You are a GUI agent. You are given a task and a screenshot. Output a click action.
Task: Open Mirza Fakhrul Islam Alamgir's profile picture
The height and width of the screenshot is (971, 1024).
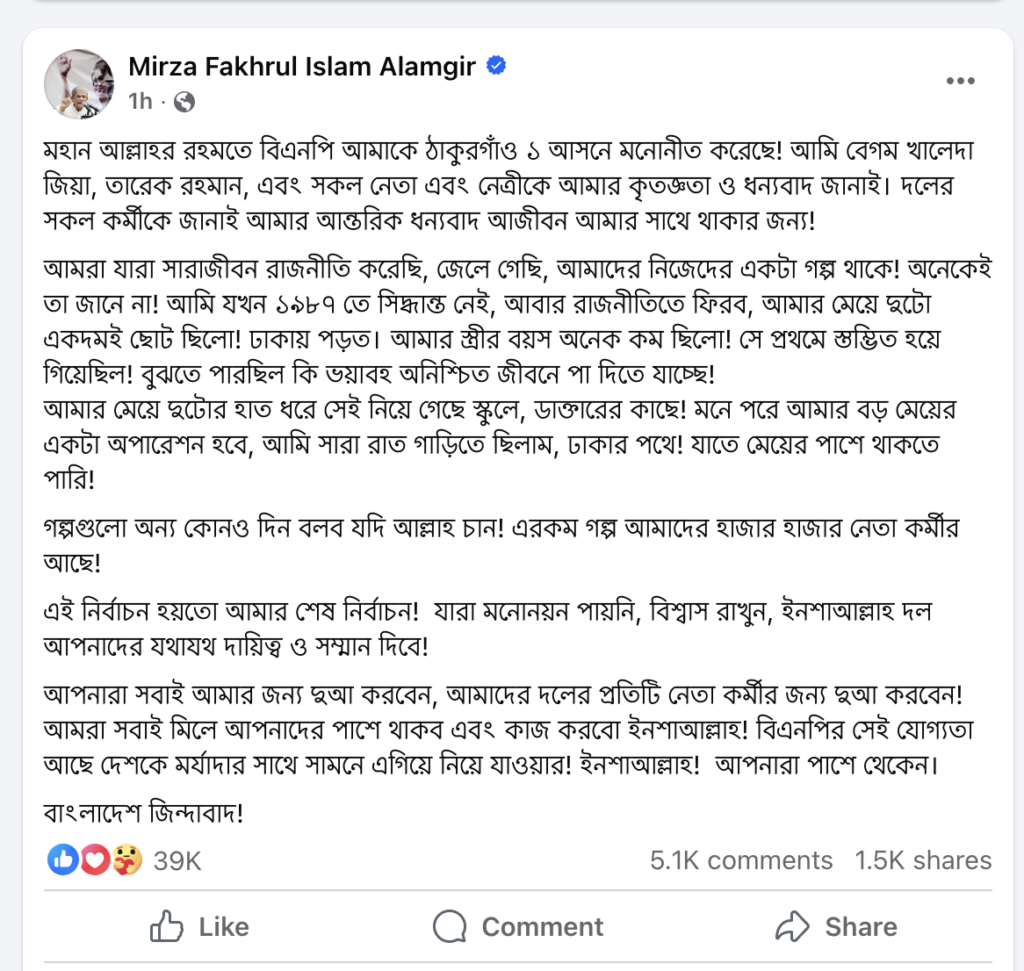tap(79, 83)
